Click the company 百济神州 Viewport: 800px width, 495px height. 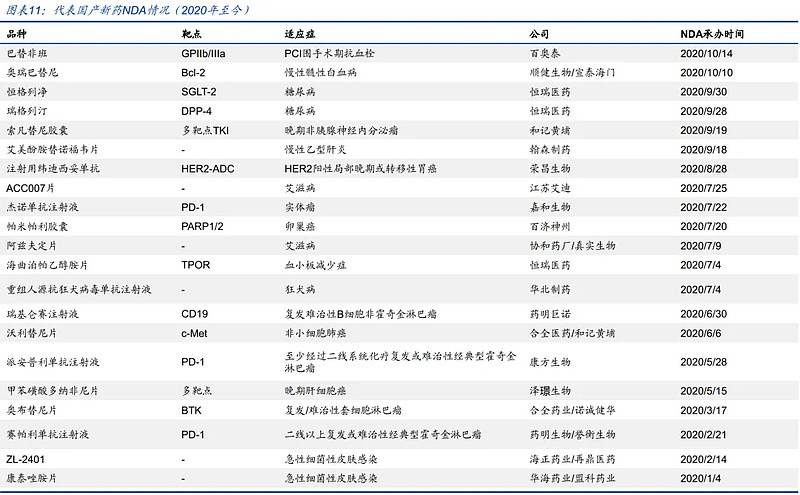pos(549,227)
